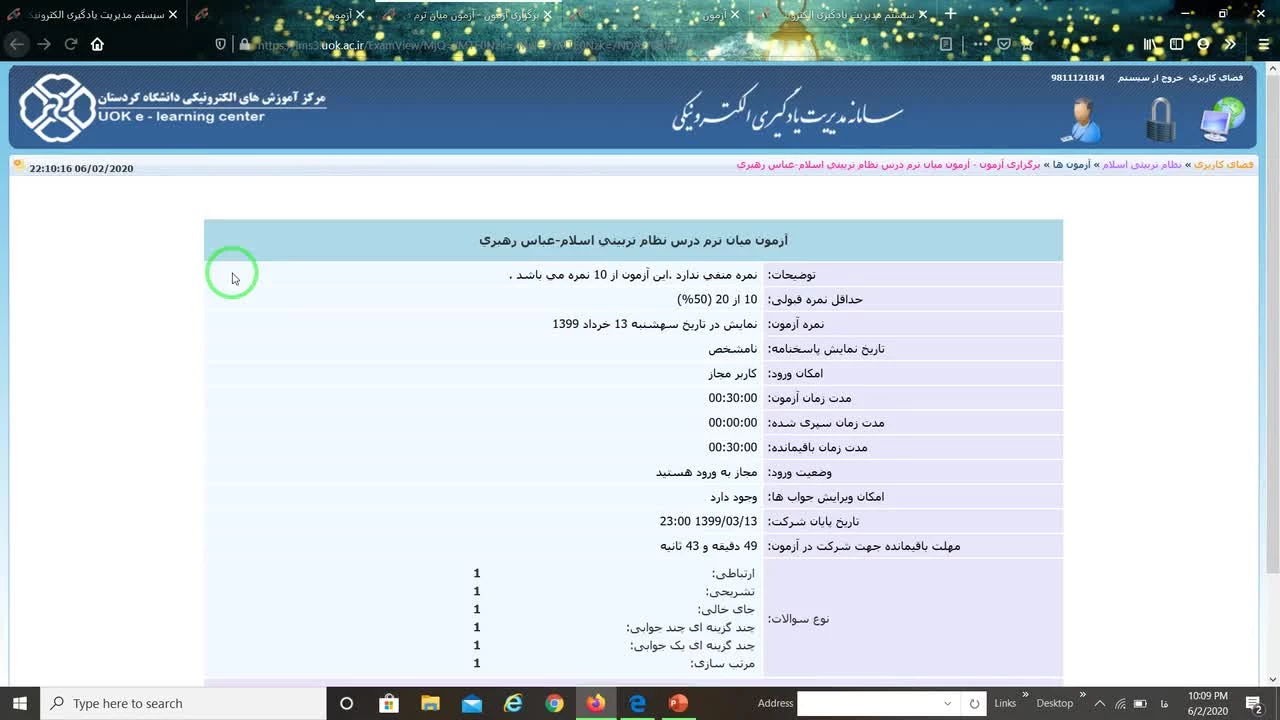This screenshot has height=720, width=1280.
Task: Open PowerPoint from the taskbar
Action: [678, 703]
